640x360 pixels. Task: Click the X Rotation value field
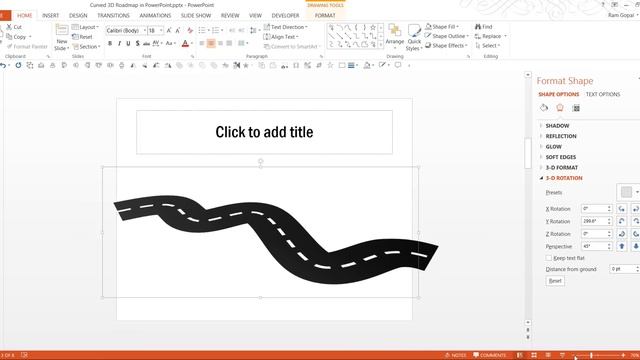pyautogui.click(x=596, y=209)
